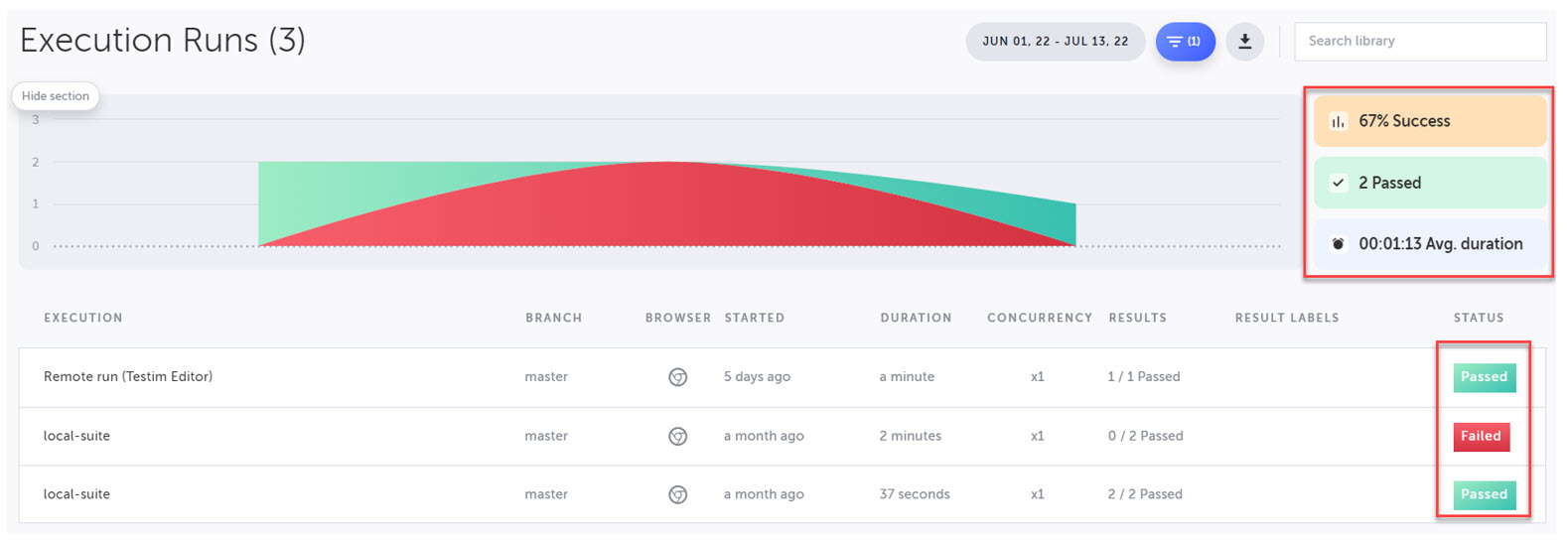
Task: Click the STATUS column header
Action: coord(1478,318)
